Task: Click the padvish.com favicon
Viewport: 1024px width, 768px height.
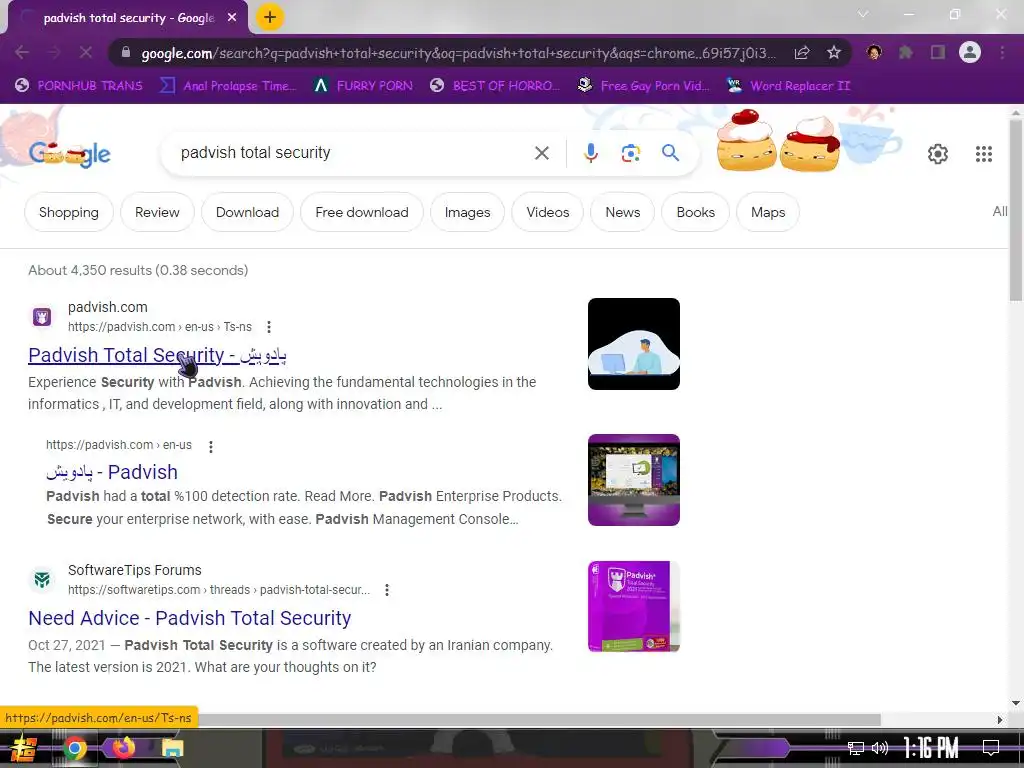Action: click(x=42, y=317)
